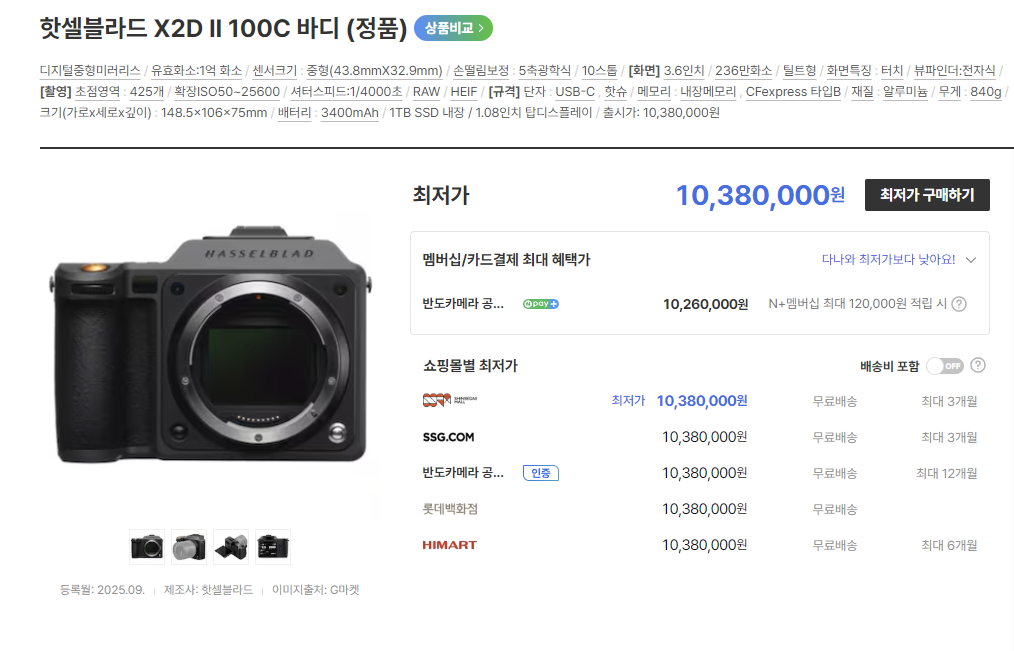1014x651 pixels.
Task: Click the 최저가 구매하기 button
Action: click(x=927, y=195)
